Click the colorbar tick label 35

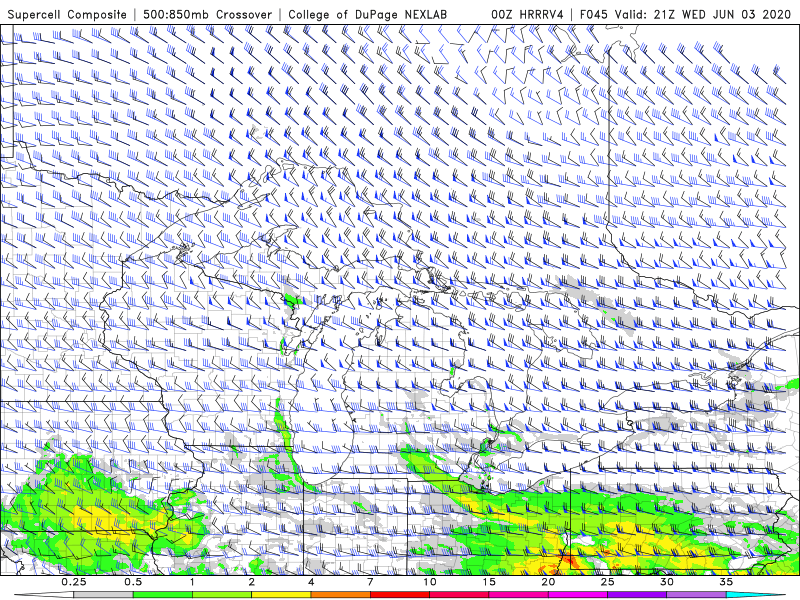(726, 582)
